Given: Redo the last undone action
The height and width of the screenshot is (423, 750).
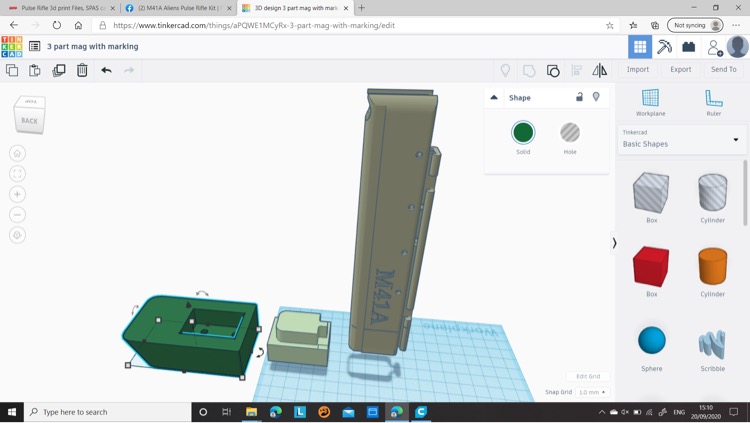Looking at the screenshot, I should point(129,70).
